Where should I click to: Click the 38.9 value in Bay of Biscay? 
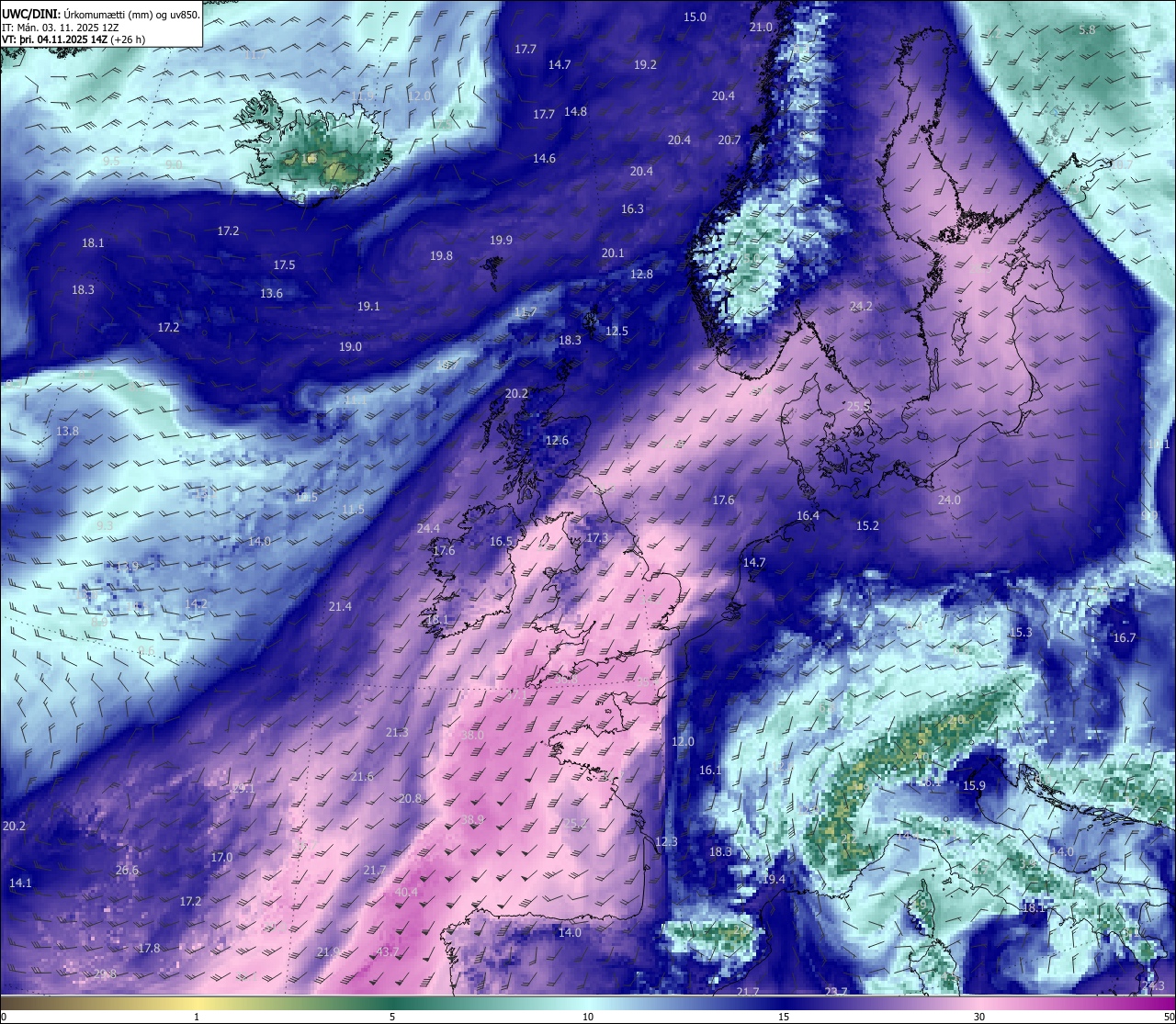tap(472, 819)
